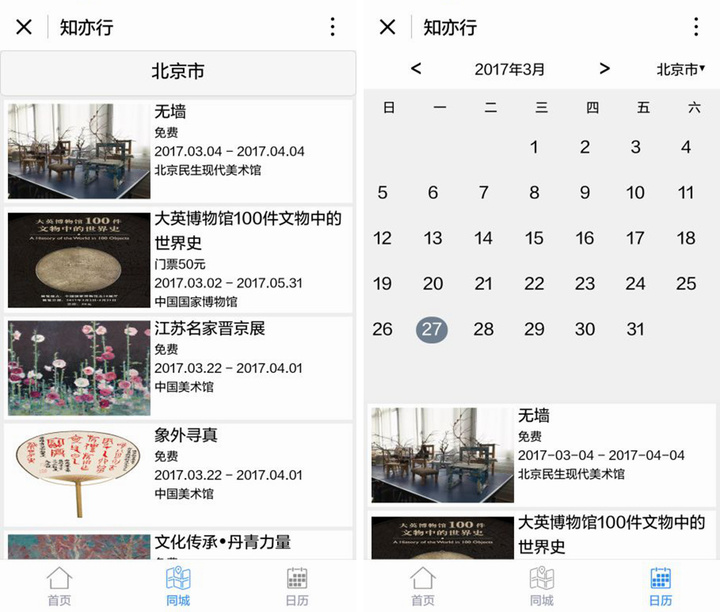Open the right screen's three-dot menu

click(x=696, y=27)
